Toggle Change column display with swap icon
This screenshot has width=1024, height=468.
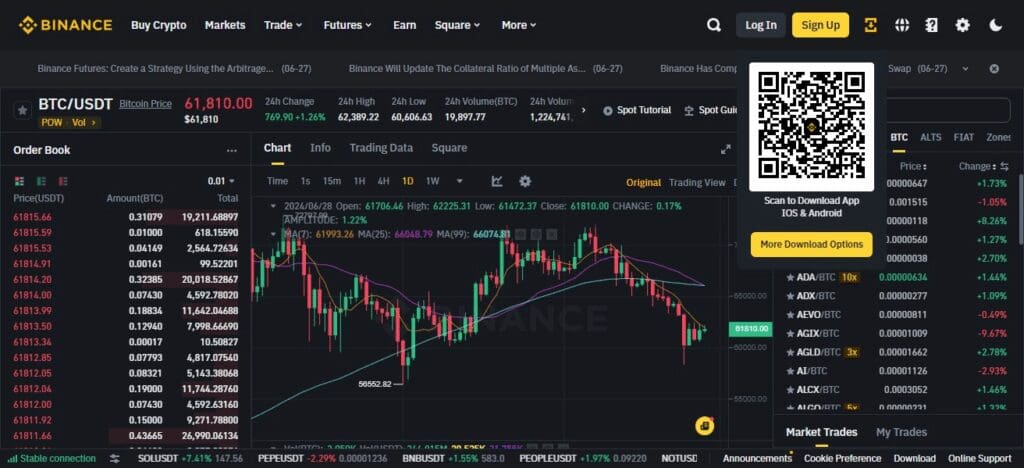pos(1004,166)
